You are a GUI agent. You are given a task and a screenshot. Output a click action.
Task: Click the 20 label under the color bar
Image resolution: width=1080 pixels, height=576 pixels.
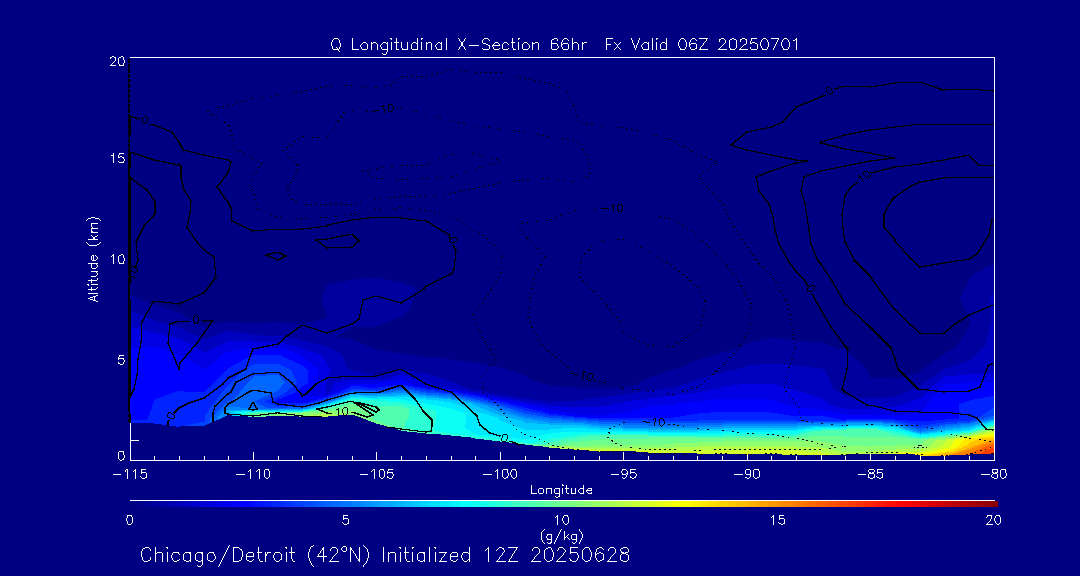click(993, 521)
